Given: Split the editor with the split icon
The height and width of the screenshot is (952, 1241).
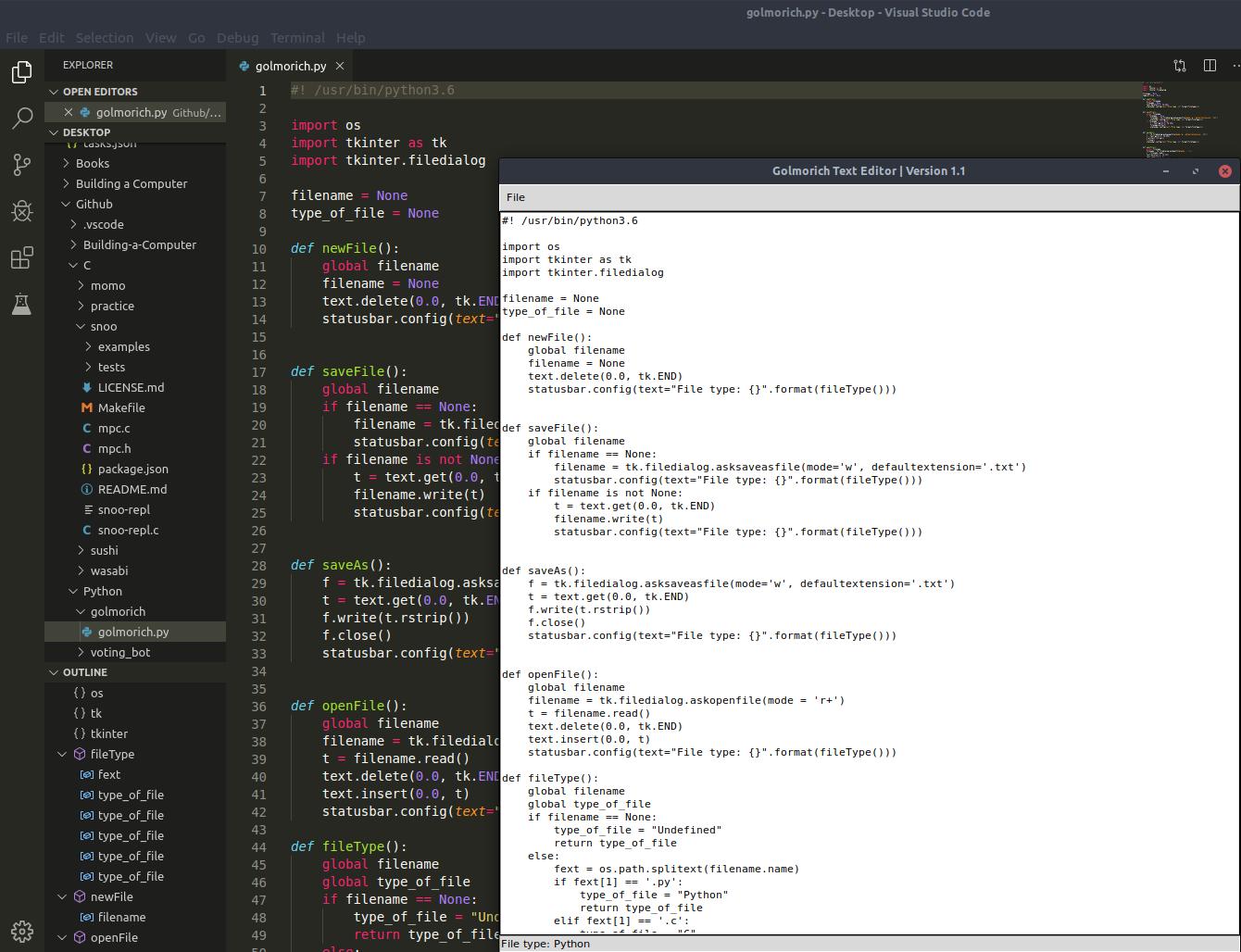Looking at the screenshot, I should pyautogui.click(x=1210, y=66).
